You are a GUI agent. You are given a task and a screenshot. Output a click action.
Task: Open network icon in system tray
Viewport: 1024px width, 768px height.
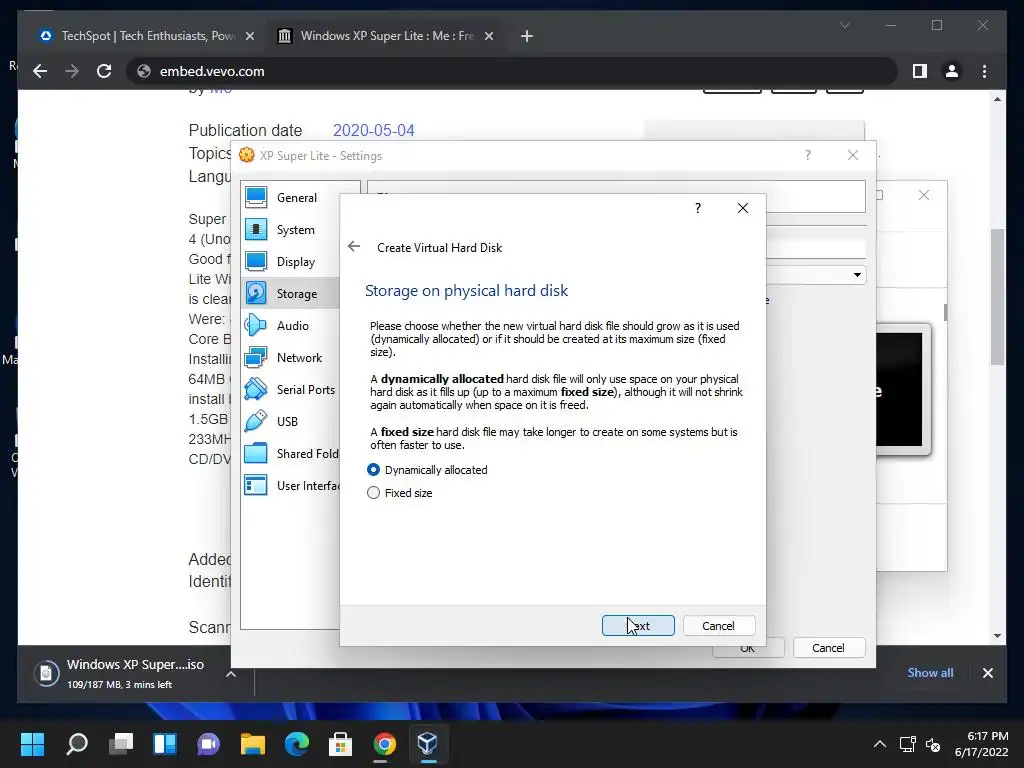click(907, 744)
